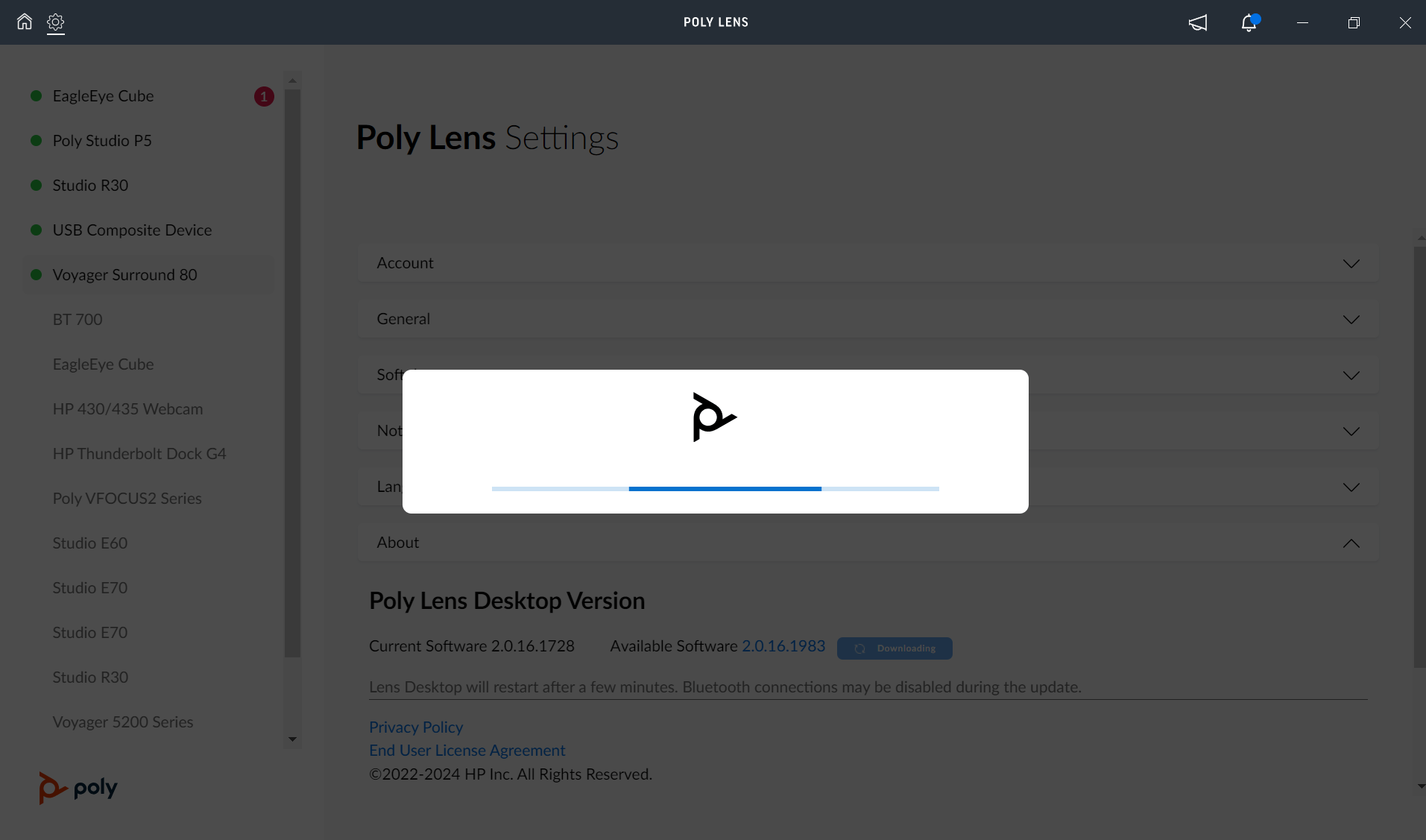Click the loading progress bar

715,489
